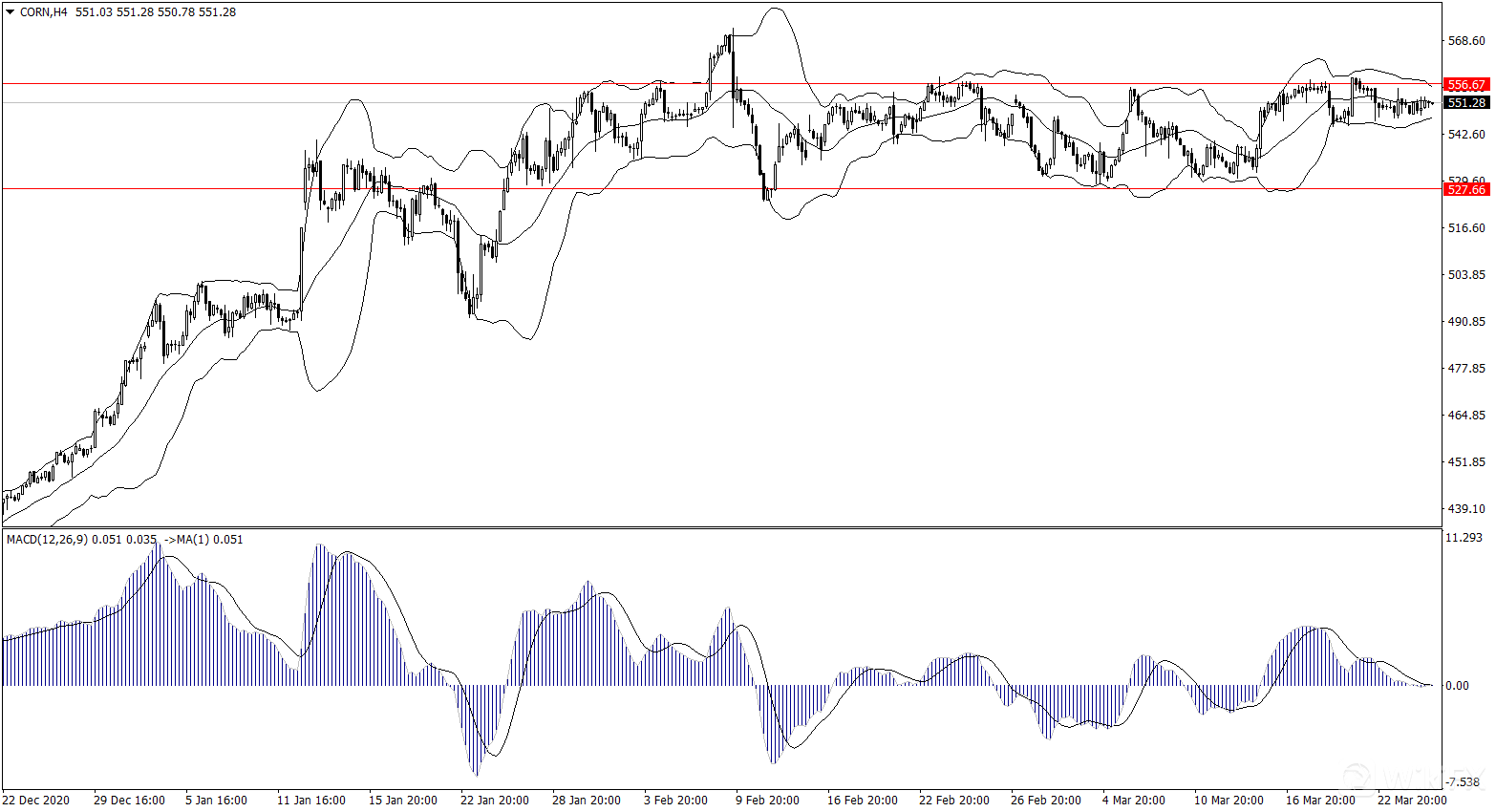Select the MACD(12,26,9) indicator label
1496x812 pixels.
[47, 540]
